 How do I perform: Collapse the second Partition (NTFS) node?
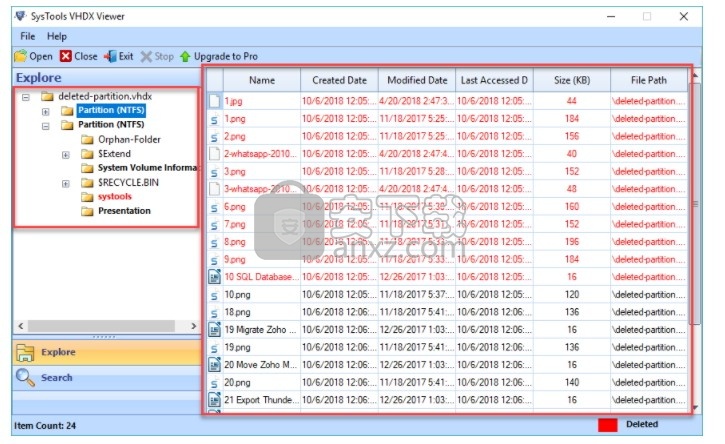(45, 126)
